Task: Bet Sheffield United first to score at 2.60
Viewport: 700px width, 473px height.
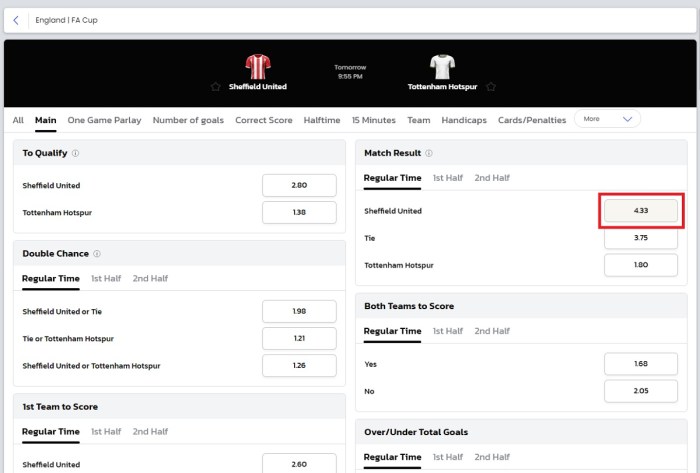Action: point(299,464)
